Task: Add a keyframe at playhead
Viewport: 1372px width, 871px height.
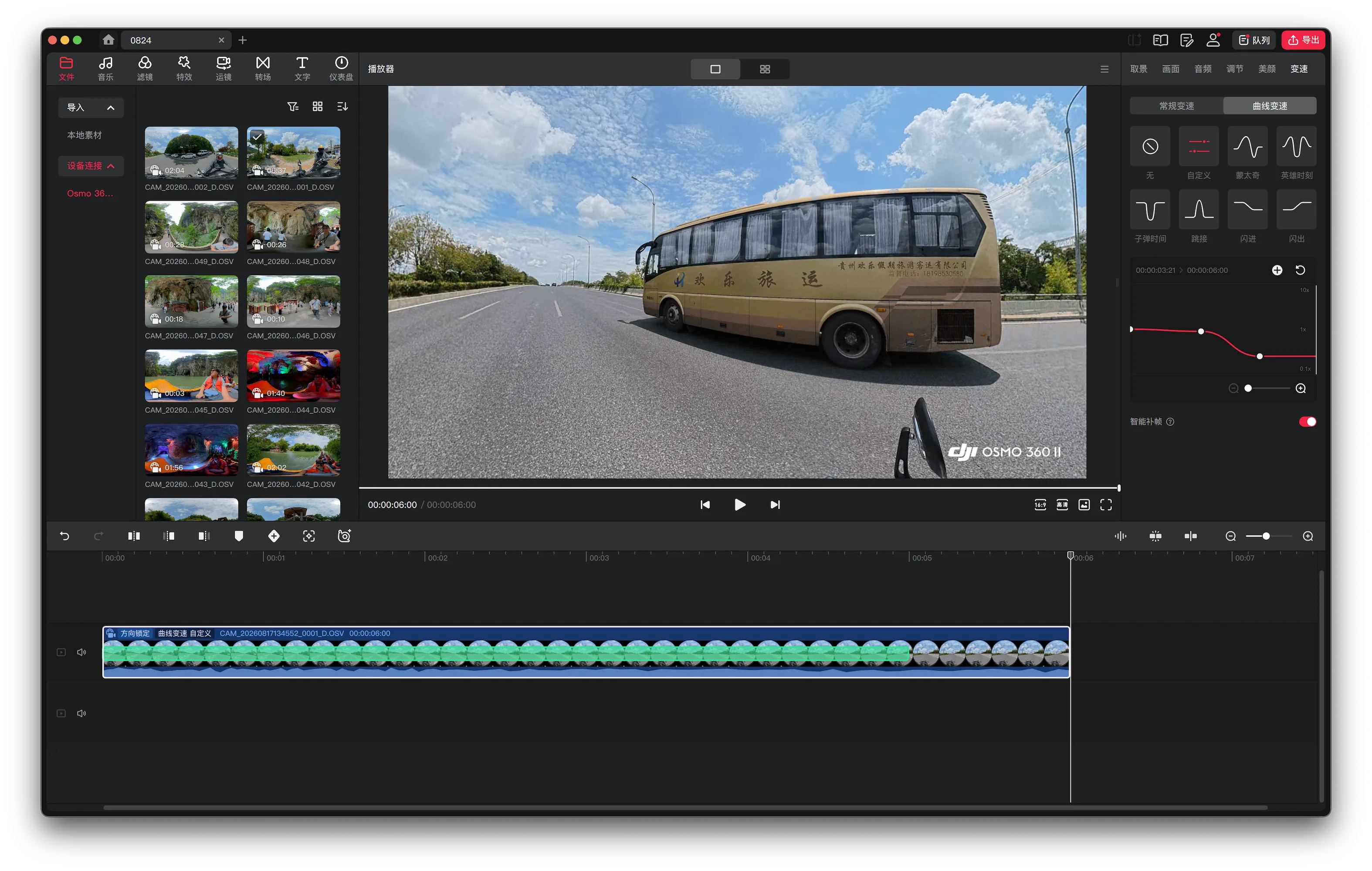Action: (x=274, y=536)
